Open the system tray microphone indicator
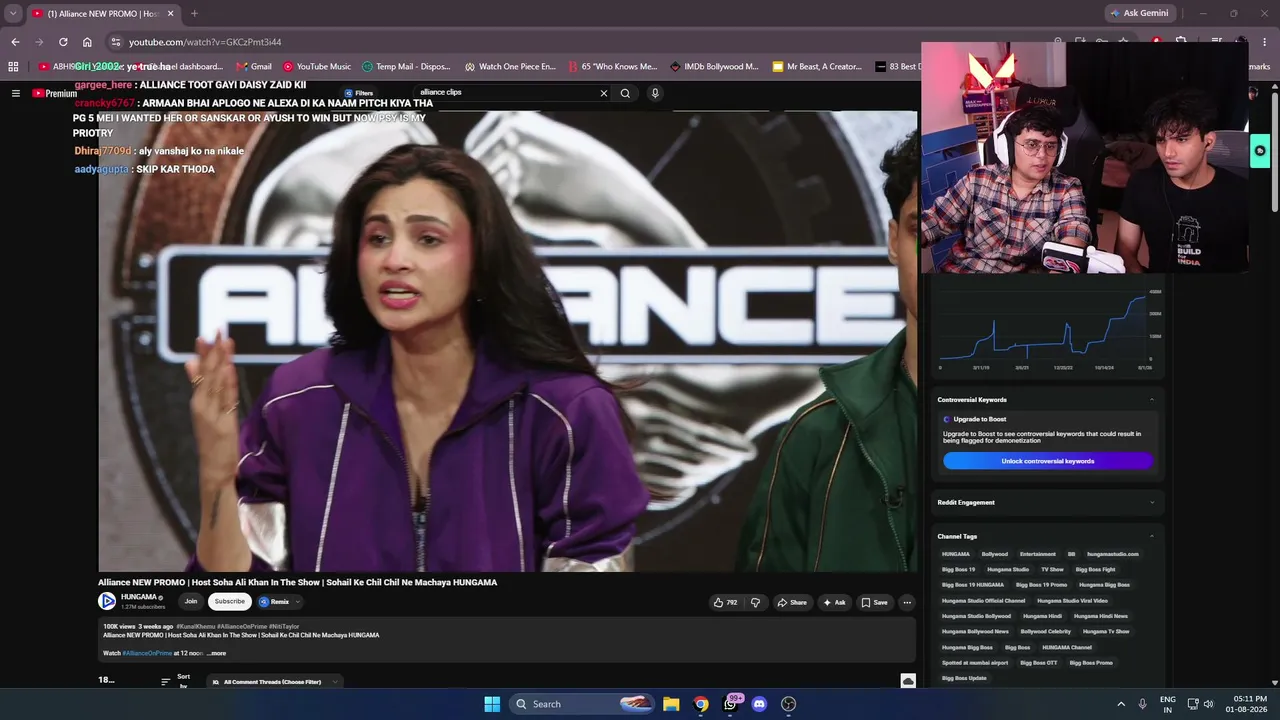The height and width of the screenshot is (720, 1280). 1142,704
